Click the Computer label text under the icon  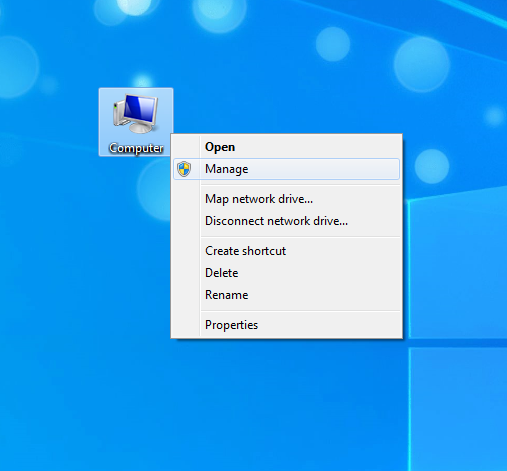tap(136, 148)
